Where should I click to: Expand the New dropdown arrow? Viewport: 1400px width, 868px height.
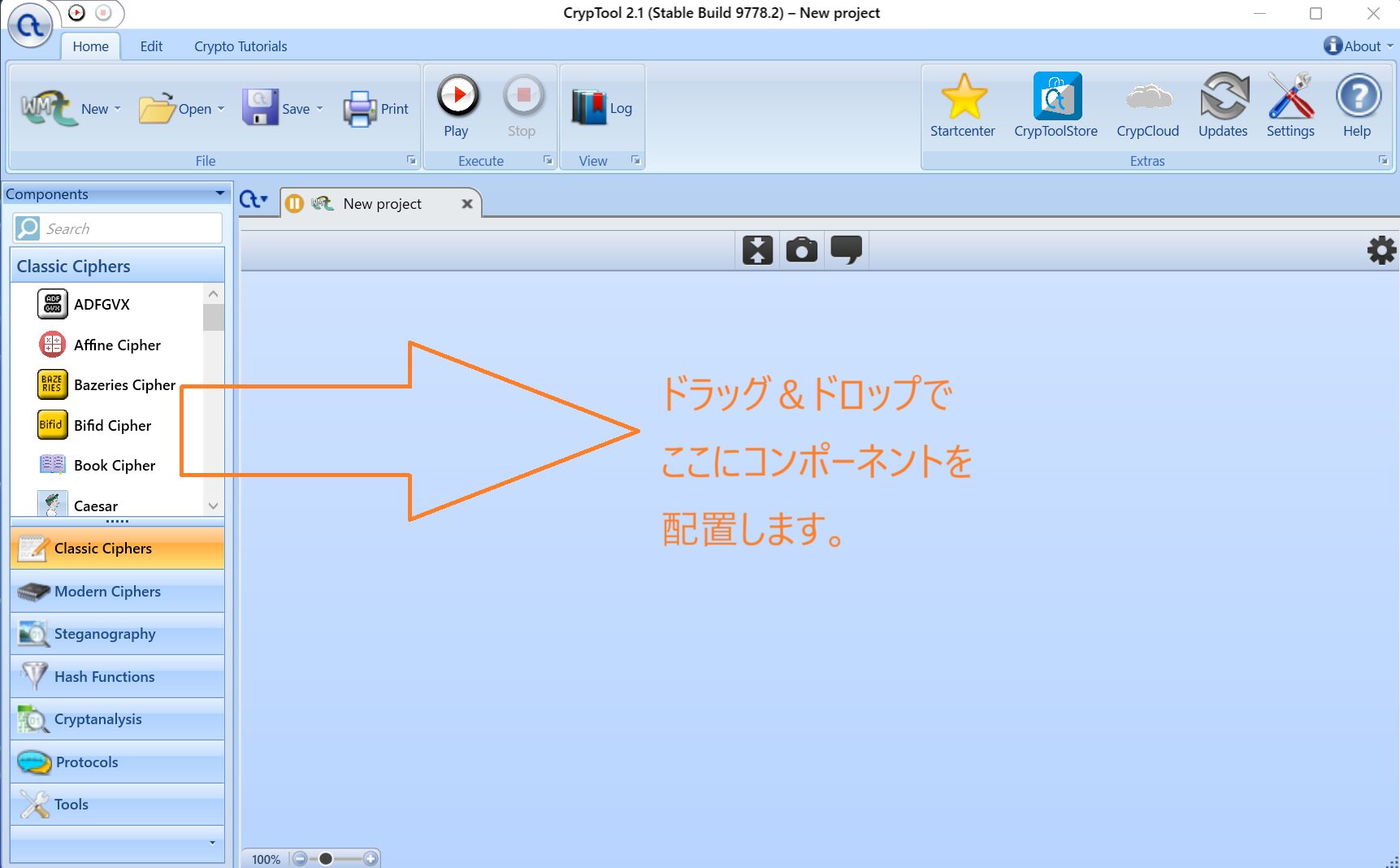(x=117, y=109)
